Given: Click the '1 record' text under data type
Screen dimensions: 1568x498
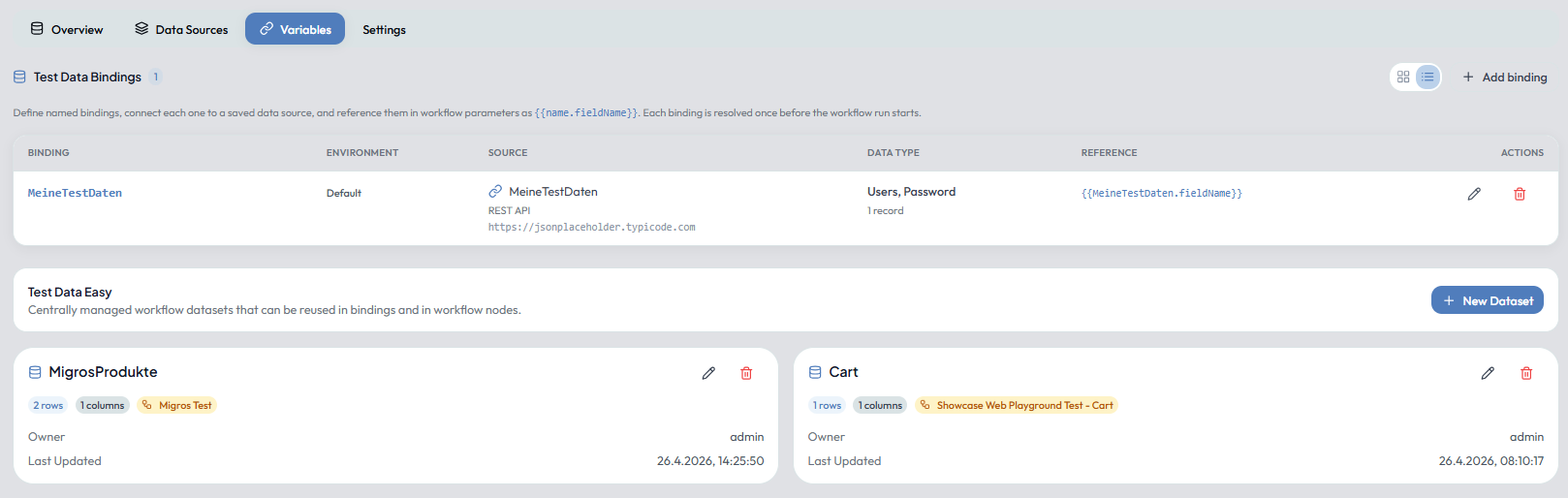Looking at the screenshot, I should click(x=885, y=210).
